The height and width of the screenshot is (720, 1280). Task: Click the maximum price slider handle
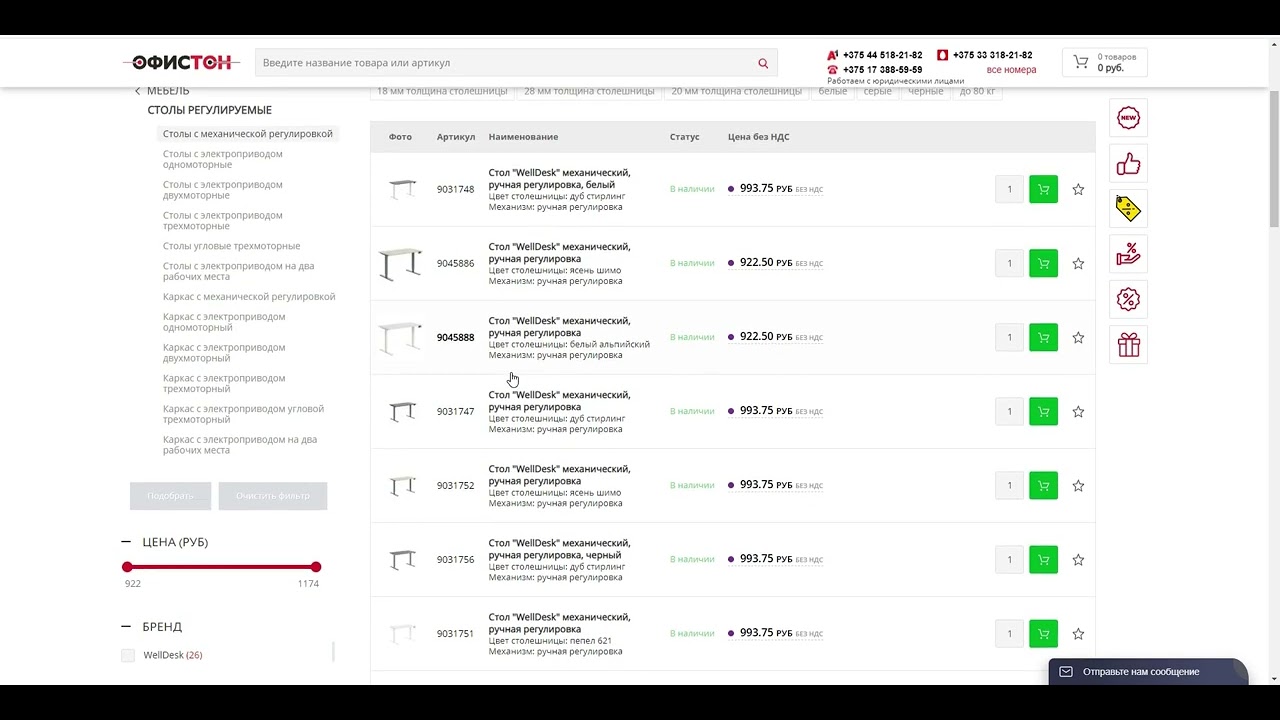pyautogui.click(x=316, y=567)
